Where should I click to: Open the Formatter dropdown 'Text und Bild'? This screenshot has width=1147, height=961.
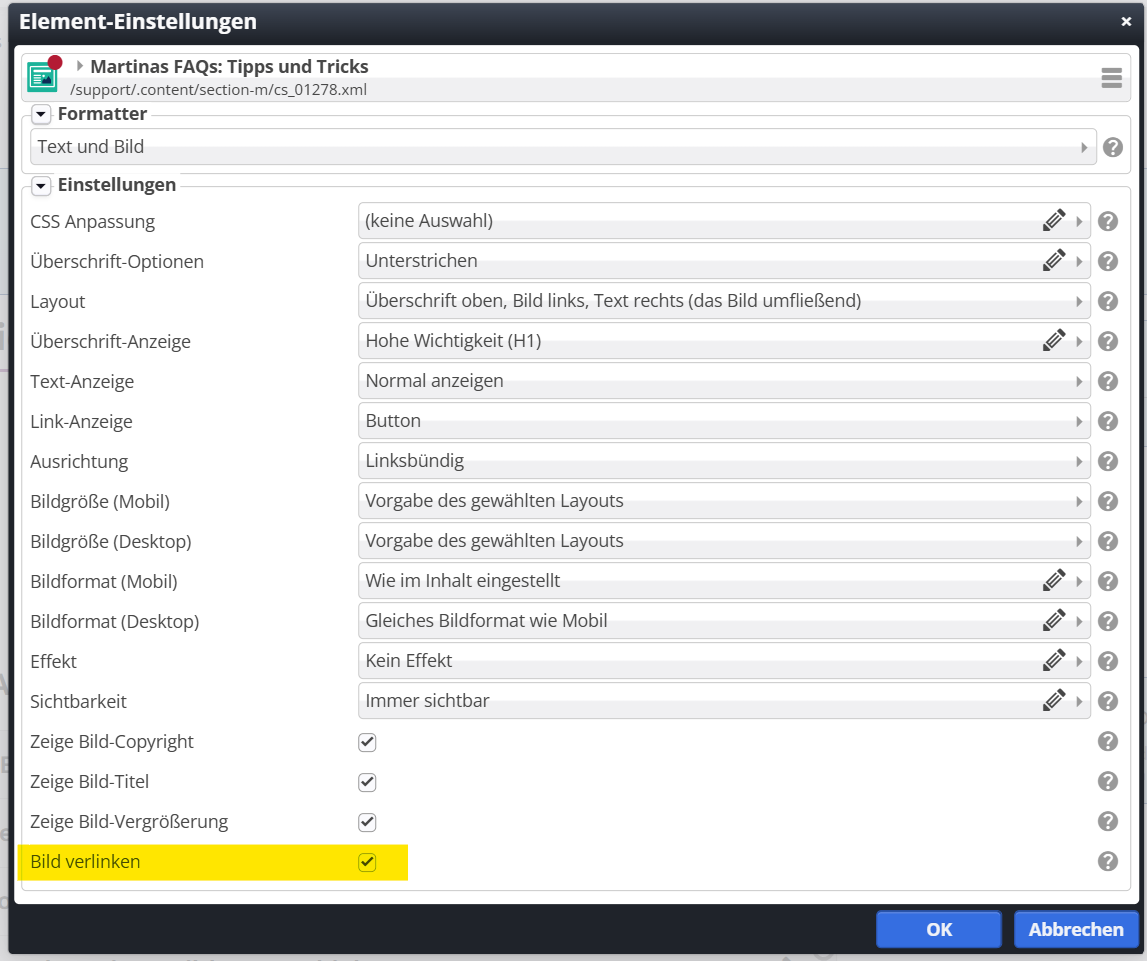tap(563, 147)
